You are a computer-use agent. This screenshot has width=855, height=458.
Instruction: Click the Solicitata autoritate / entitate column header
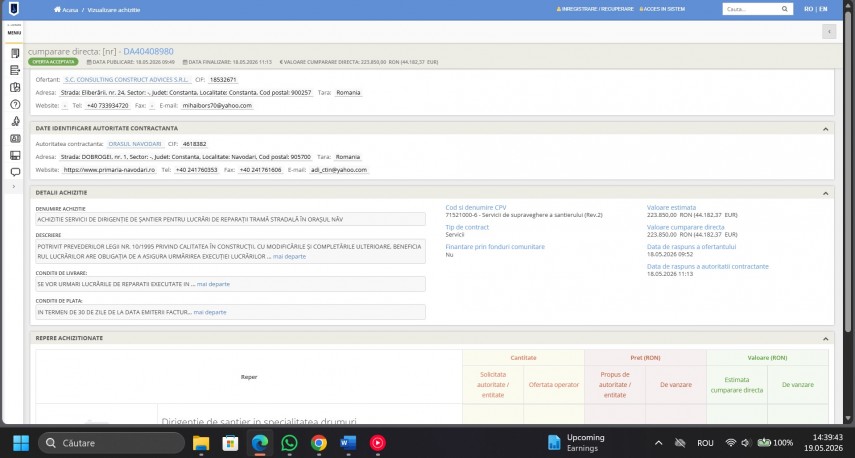493,385
